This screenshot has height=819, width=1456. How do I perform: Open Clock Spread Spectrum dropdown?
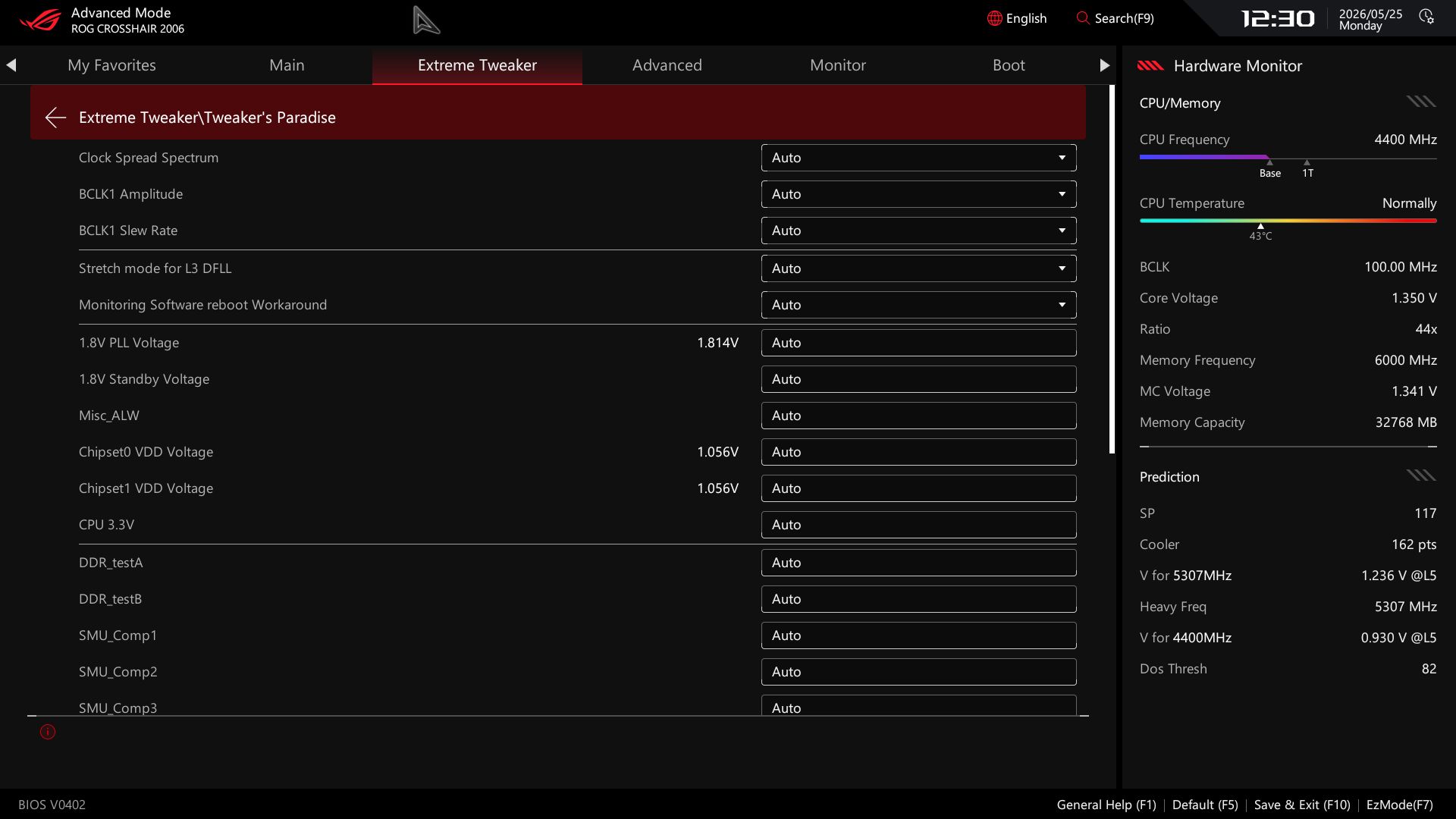tap(918, 158)
